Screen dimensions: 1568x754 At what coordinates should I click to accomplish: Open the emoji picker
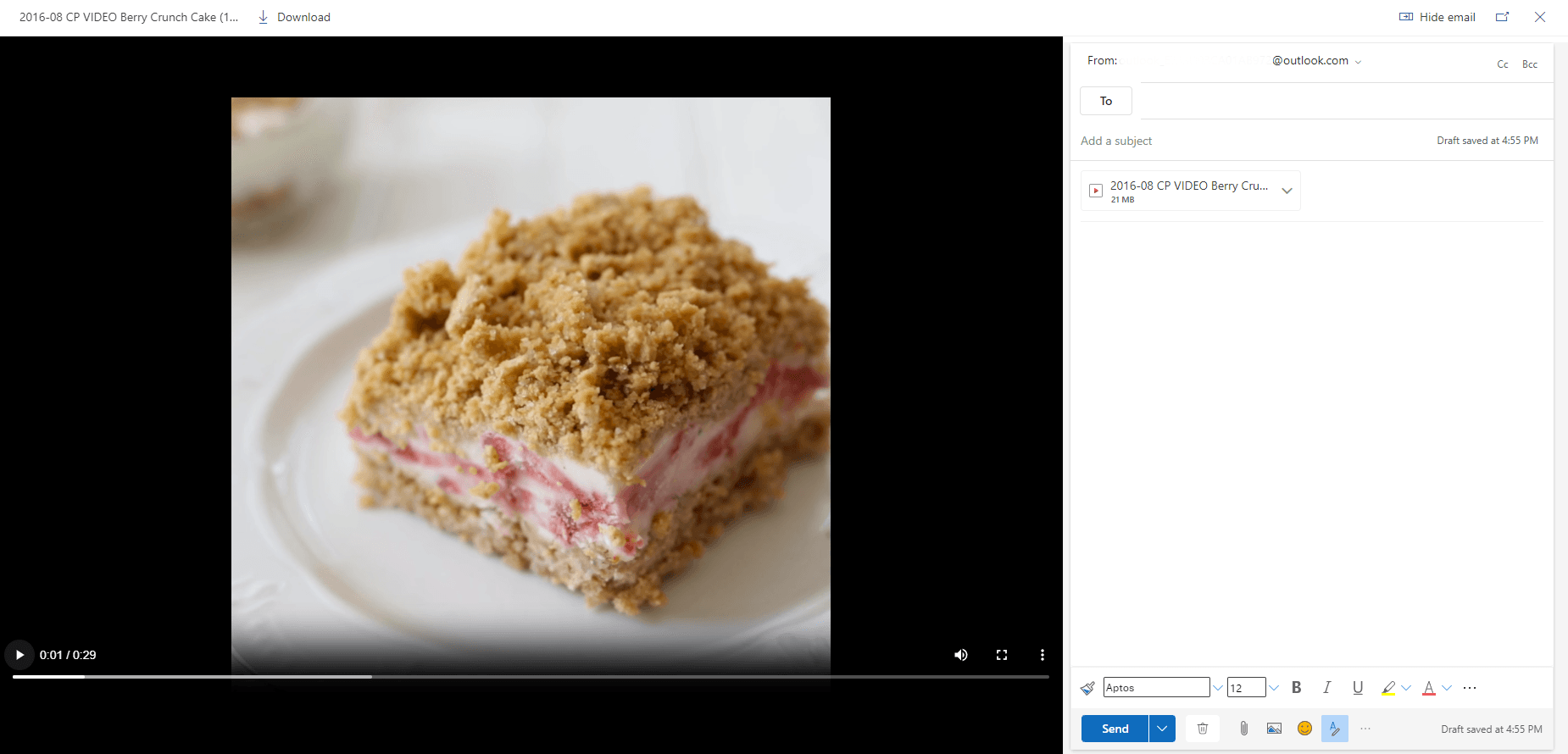point(1304,729)
